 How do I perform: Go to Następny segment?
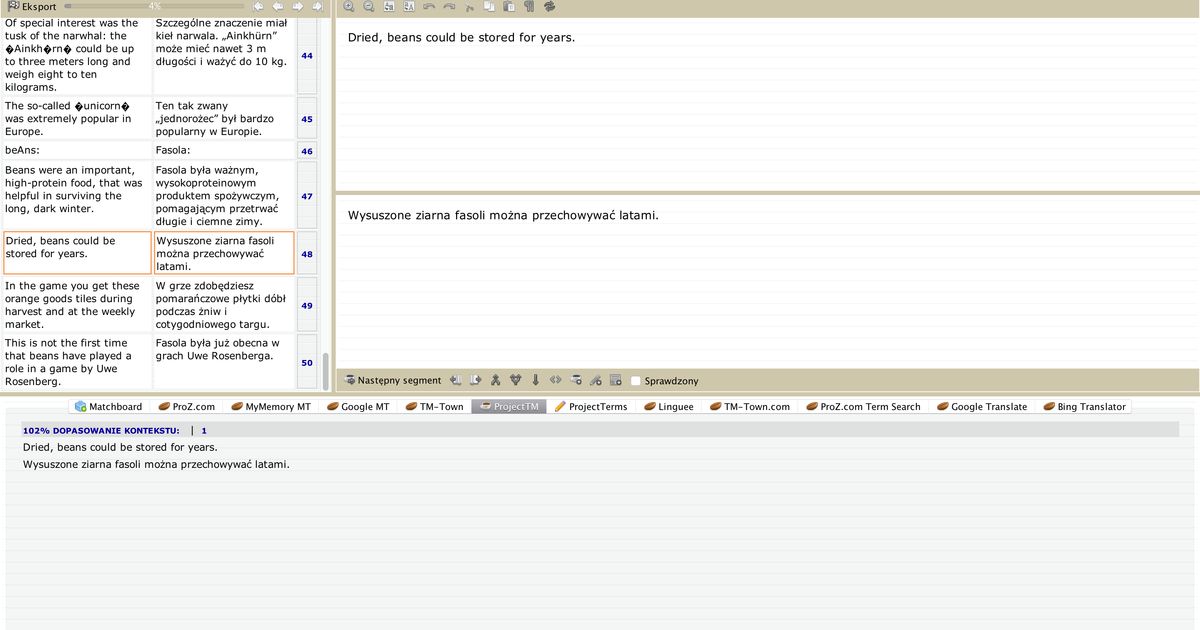[392, 381]
